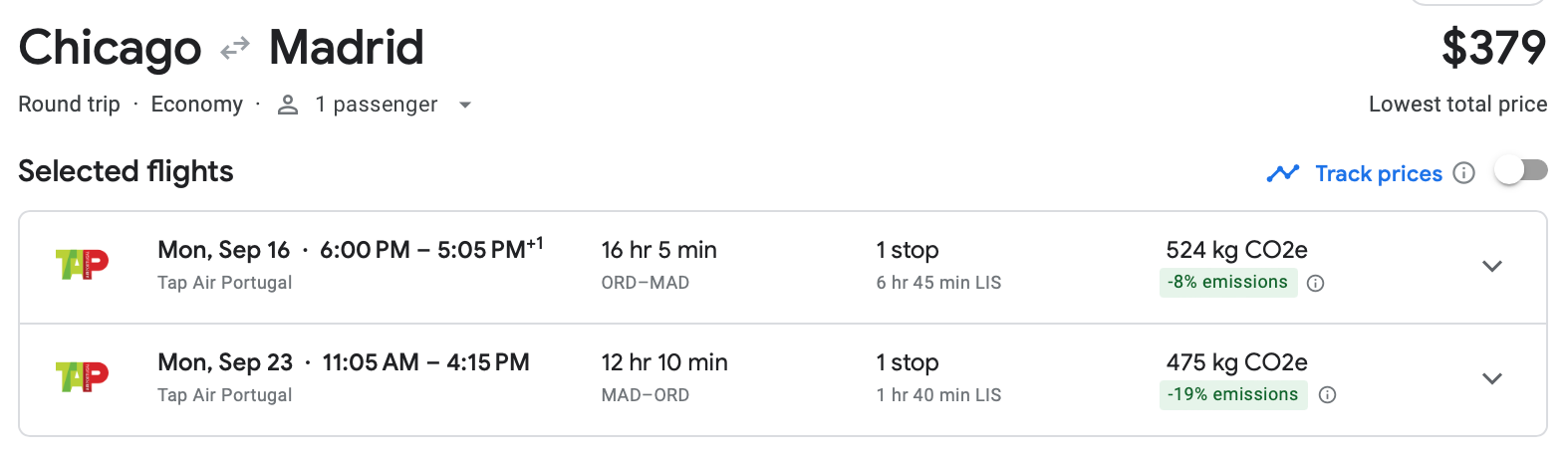Click the -19% emissions badge
1568x454 pixels.
[x=1232, y=395]
